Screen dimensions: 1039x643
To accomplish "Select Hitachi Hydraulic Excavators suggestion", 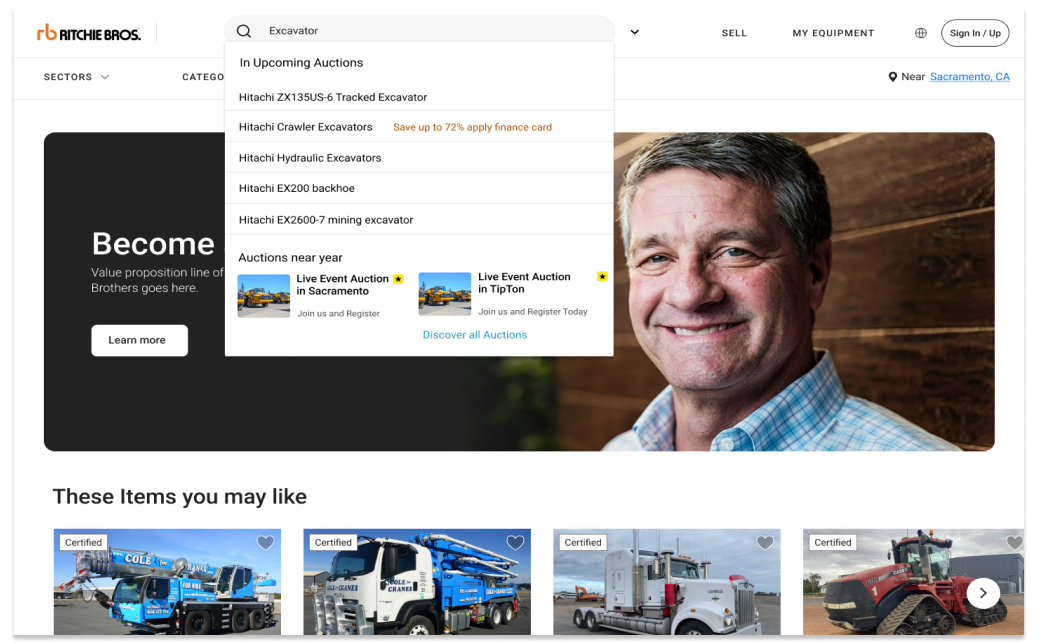I will coord(419,158).
